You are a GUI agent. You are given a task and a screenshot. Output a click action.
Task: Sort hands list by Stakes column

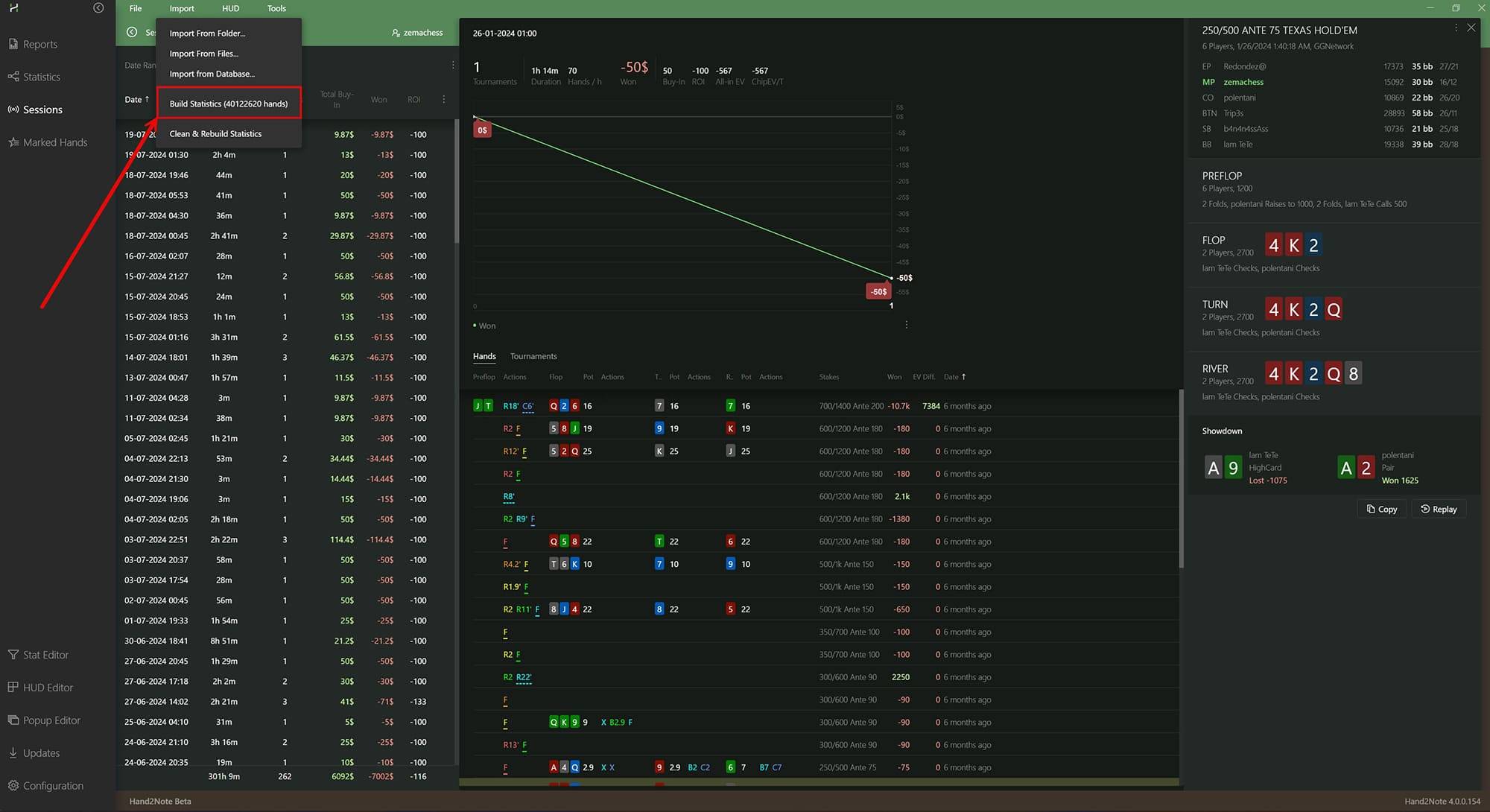click(x=829, y=377)
